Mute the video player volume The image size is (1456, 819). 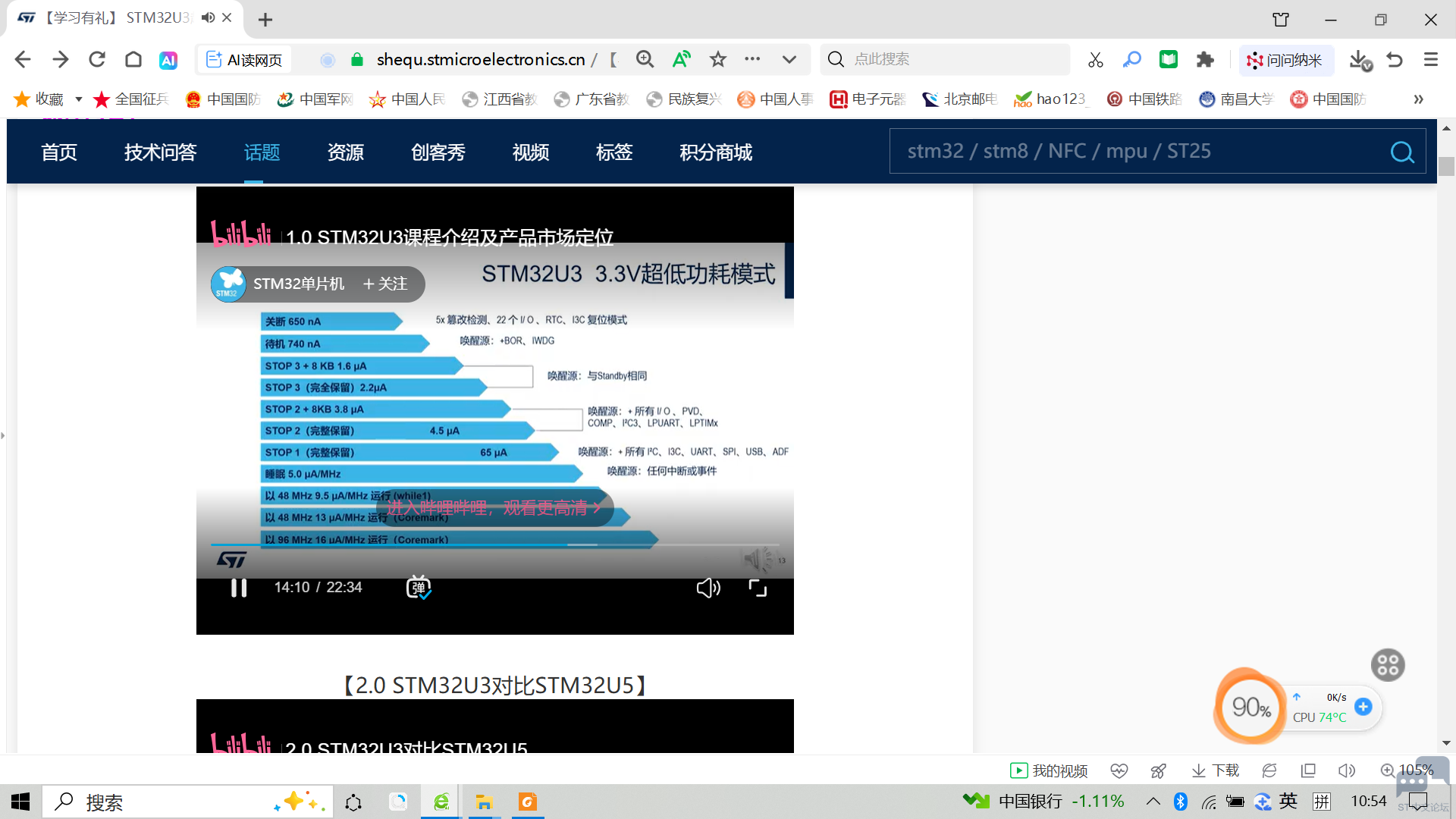pos(708,588)
